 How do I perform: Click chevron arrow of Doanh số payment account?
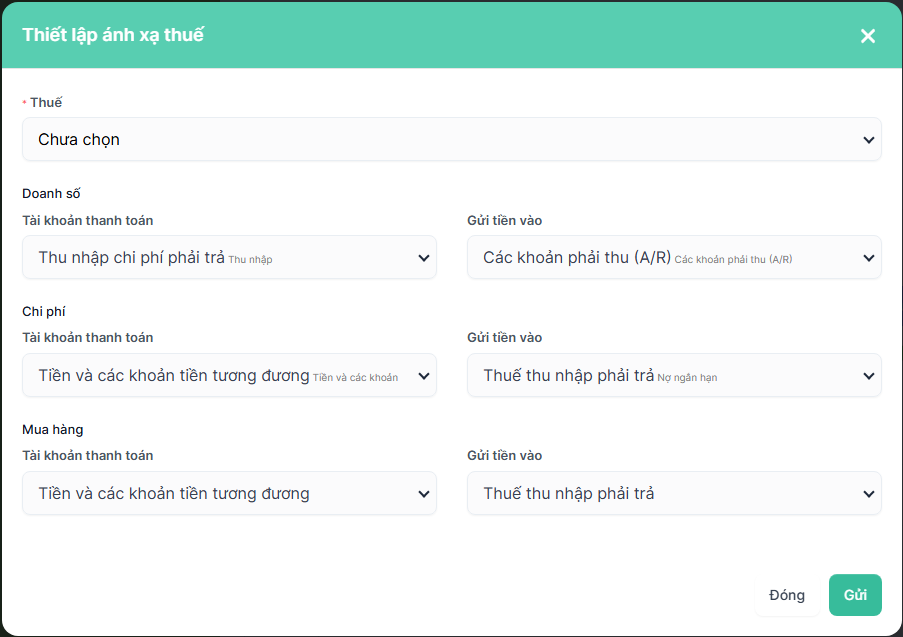point(423,258)
